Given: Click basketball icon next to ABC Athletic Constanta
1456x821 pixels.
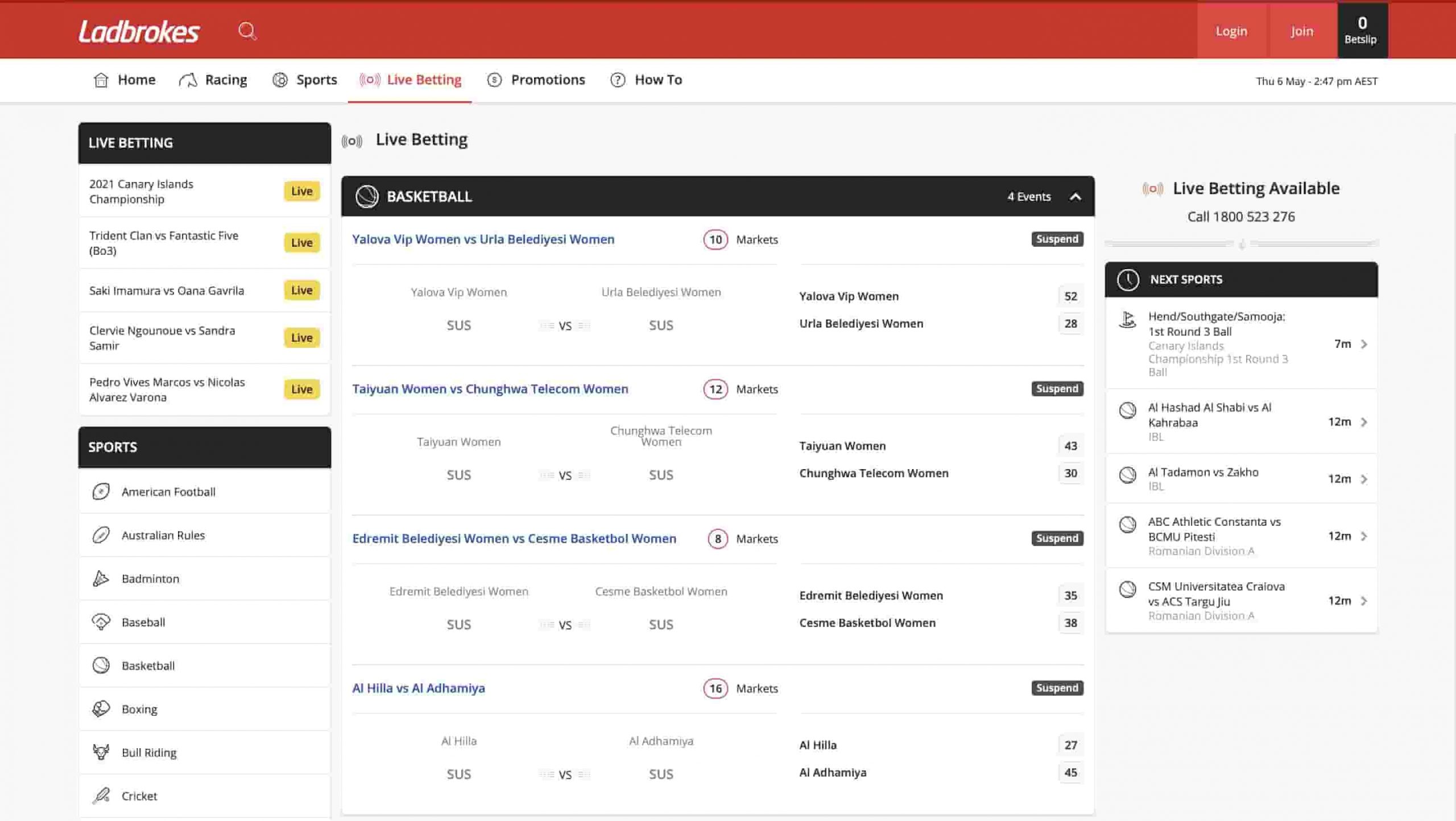Looking at the screenshot, I should click(1127, 524).
